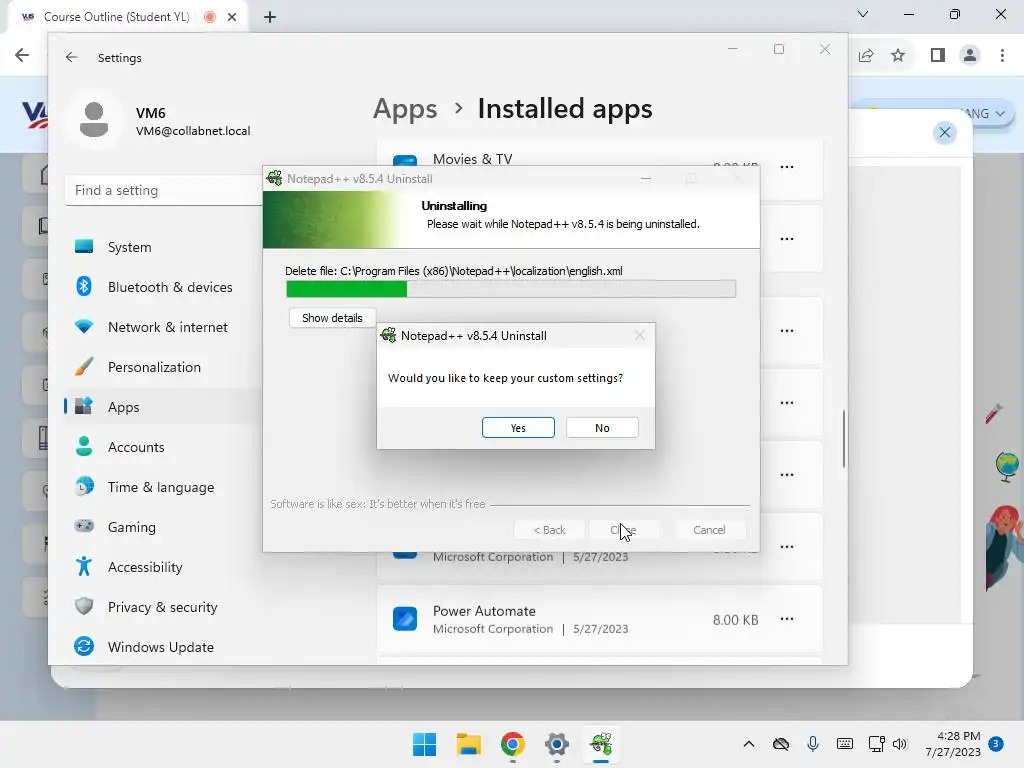Select Apps in Settings sidebar

[x=163, y=407]
